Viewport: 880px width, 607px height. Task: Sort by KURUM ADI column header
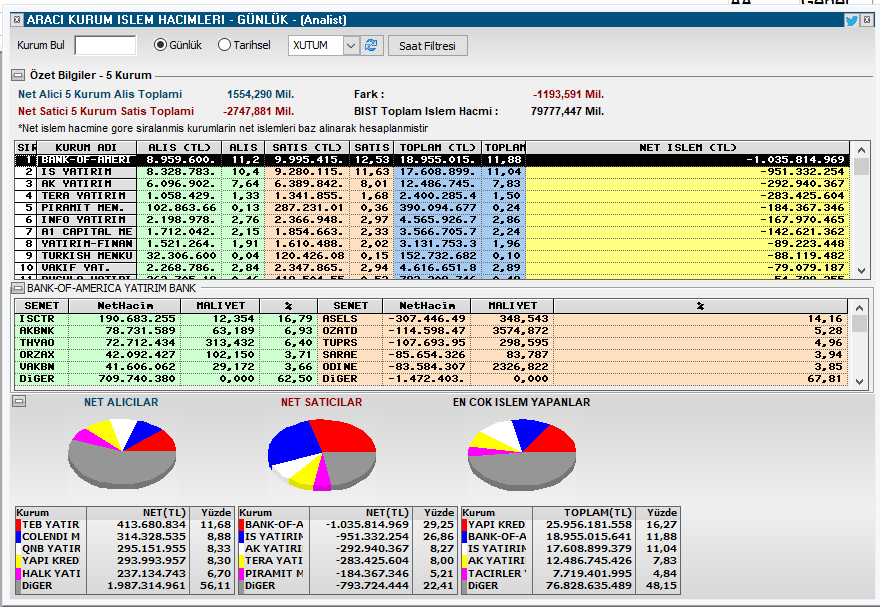click(86, 148)
